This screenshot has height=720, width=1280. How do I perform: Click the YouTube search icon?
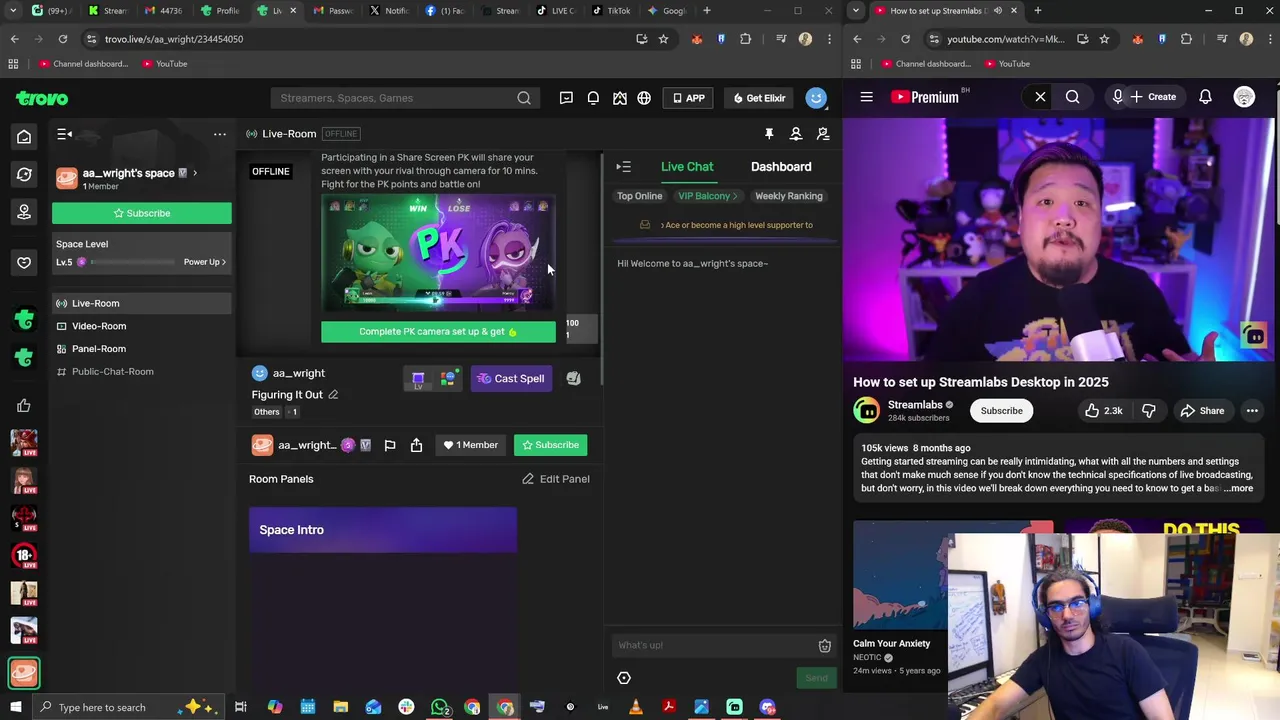click(1072, 97)
